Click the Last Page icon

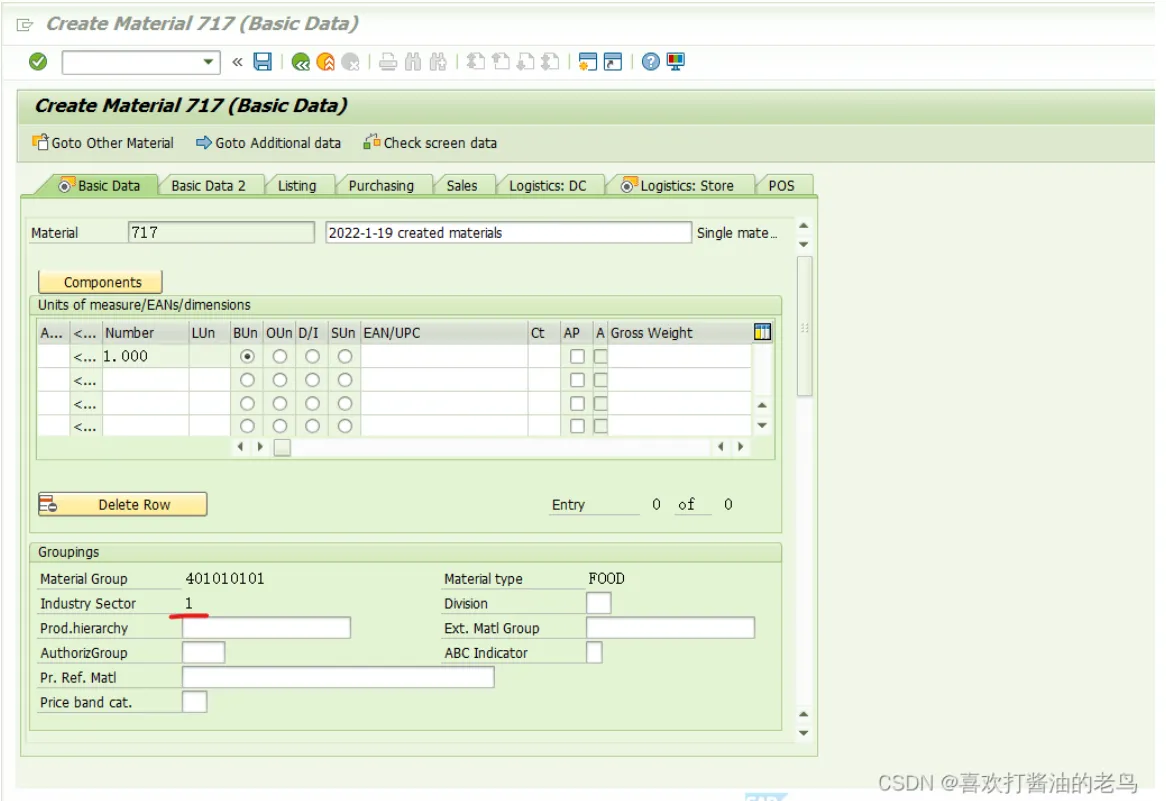tap(550, 62)
